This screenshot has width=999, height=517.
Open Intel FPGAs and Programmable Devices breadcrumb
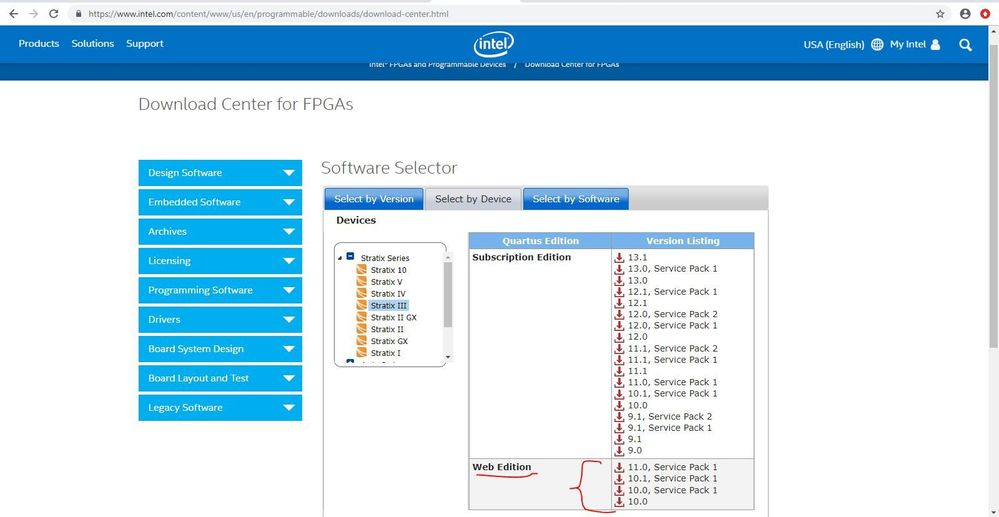coord(438,64)
